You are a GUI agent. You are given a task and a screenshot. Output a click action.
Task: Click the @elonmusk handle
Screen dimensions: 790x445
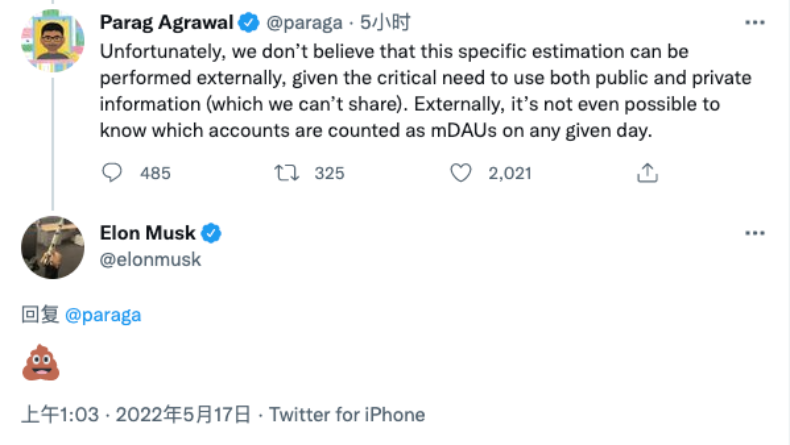150,259
